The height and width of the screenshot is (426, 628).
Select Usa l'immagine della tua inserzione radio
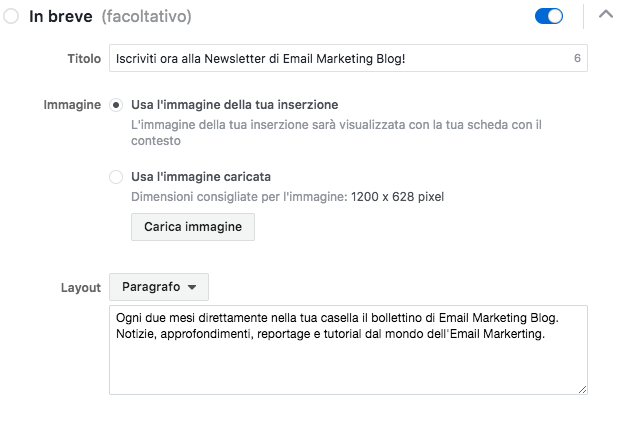pos(116,105)
